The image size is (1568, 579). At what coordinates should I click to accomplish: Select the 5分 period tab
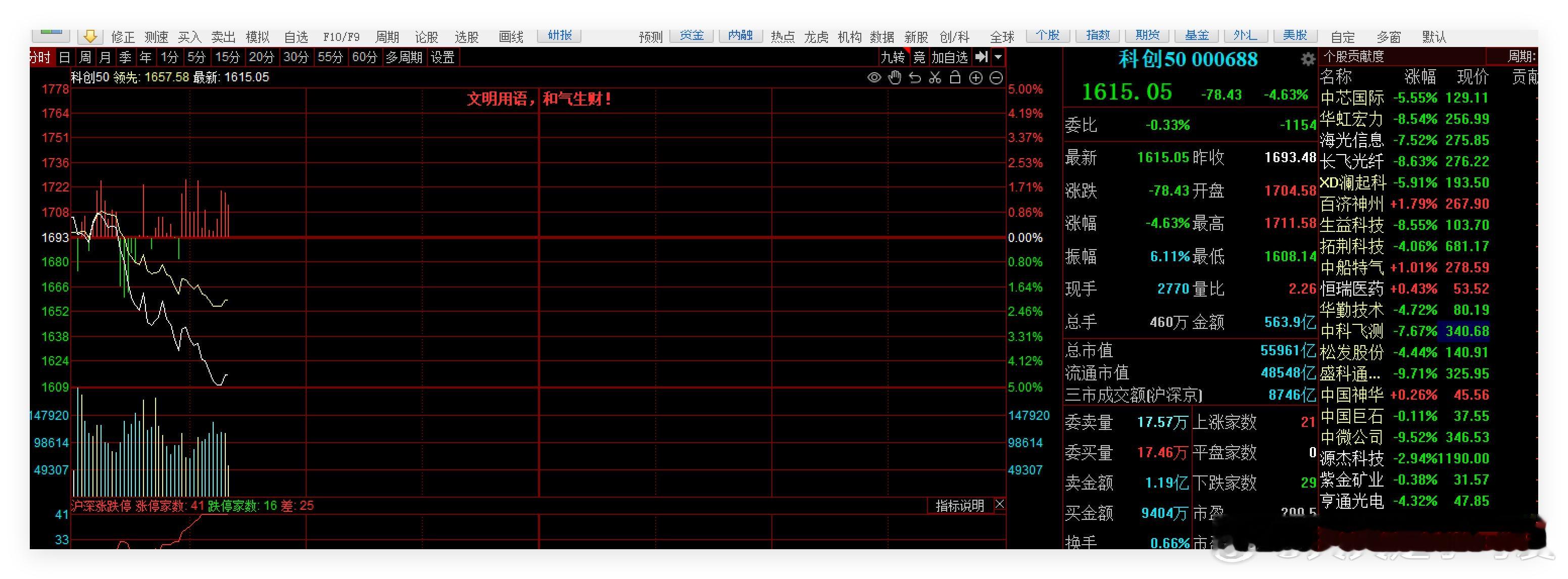197,57
